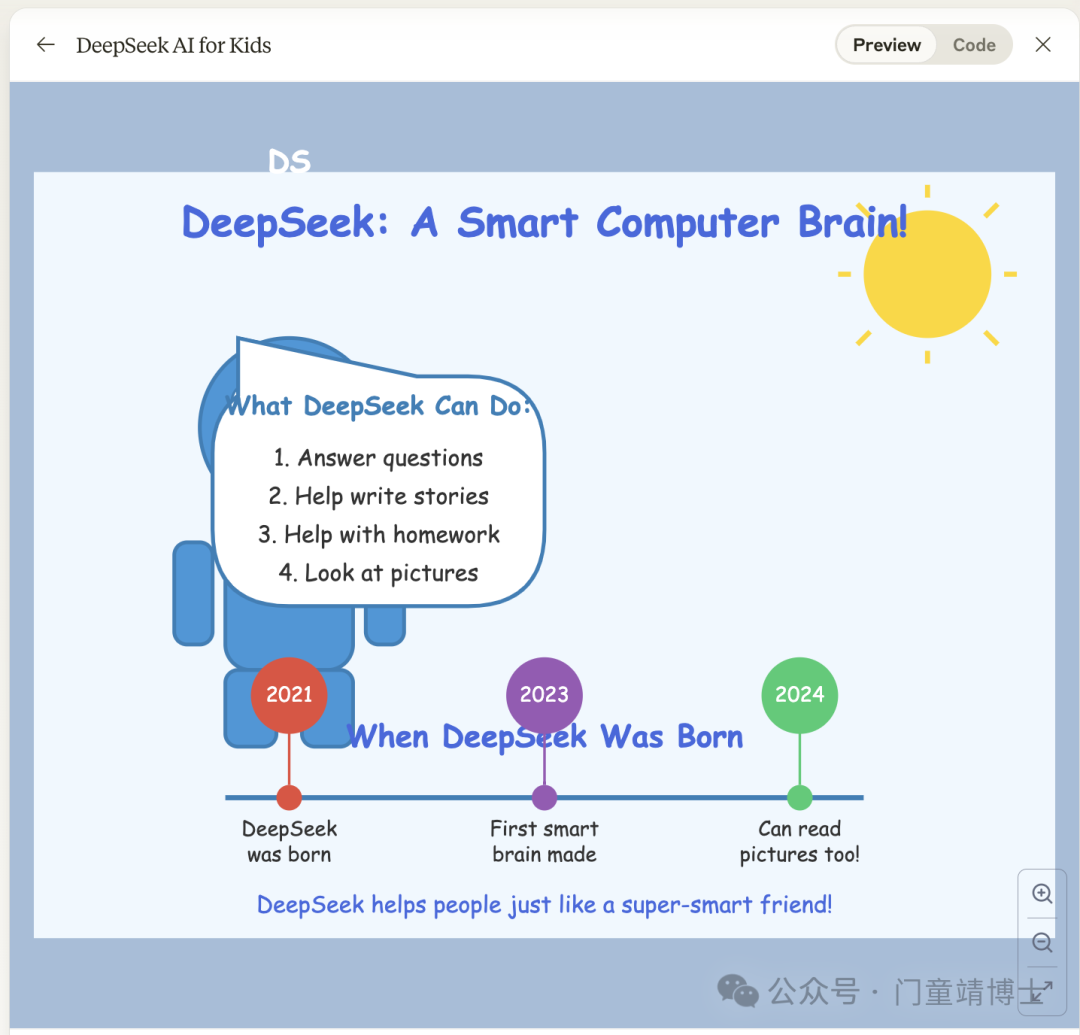Click the white 'DS' label
The image size is (1080, 1035).
coord(289,161)
